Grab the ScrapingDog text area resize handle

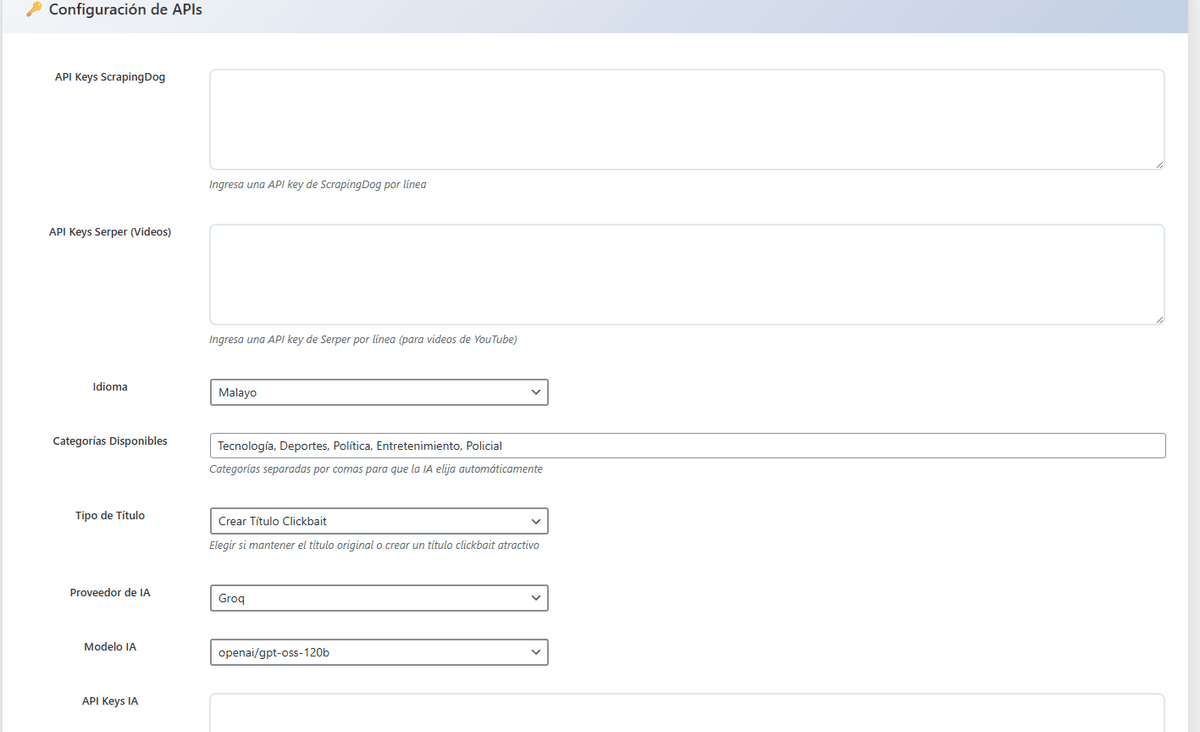click(1158, 164)
